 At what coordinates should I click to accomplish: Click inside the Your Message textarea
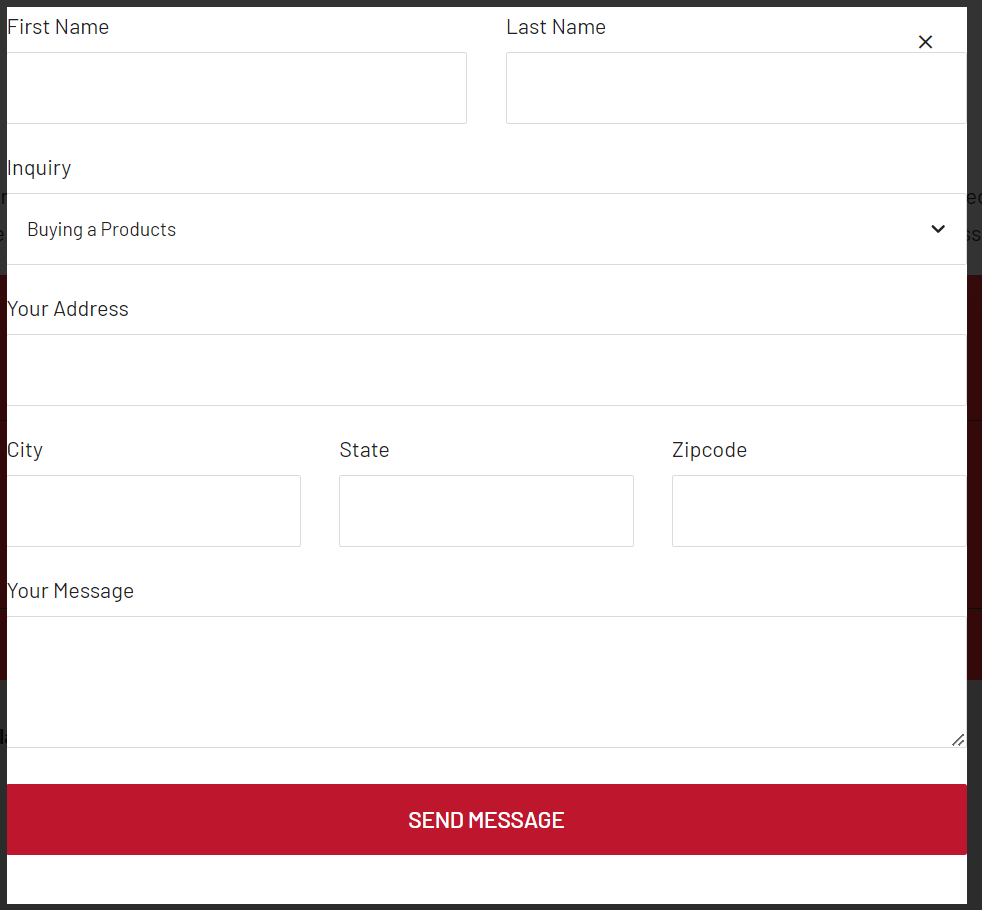[x=486, y=681]
